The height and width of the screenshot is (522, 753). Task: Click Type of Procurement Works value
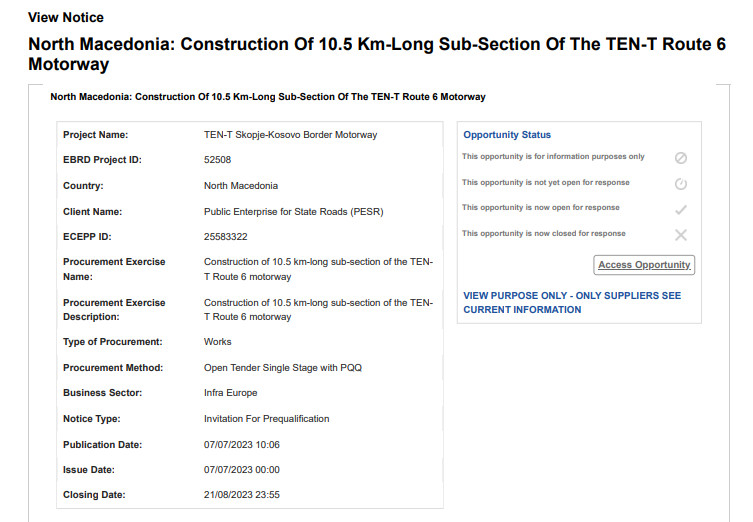pyautogui.click(x=218, y=342)
